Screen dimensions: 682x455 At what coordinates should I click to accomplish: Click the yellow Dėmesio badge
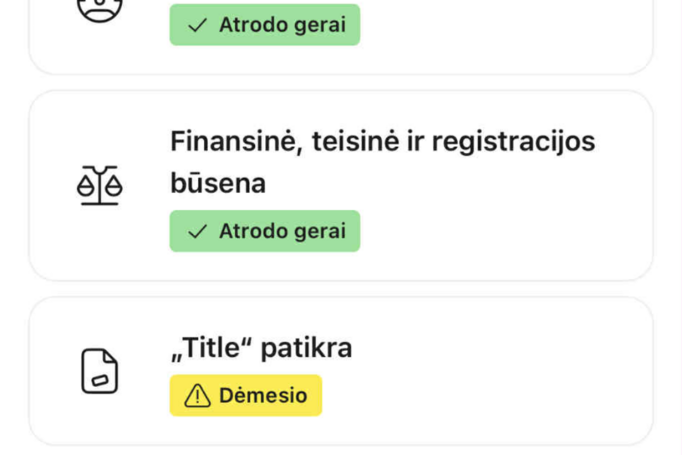pyautogui.click(x=245, y=395)
